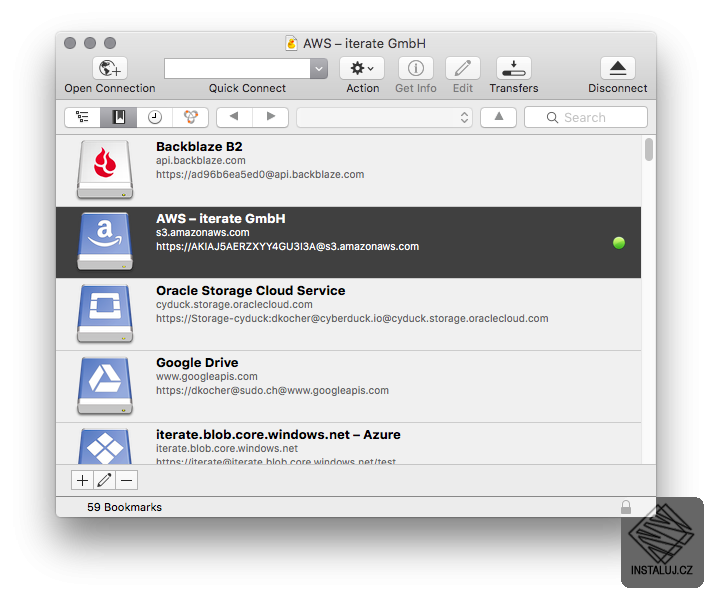Switch to the History view tab
This screenshot has width=712, height=597.
[x=155, y=117]
